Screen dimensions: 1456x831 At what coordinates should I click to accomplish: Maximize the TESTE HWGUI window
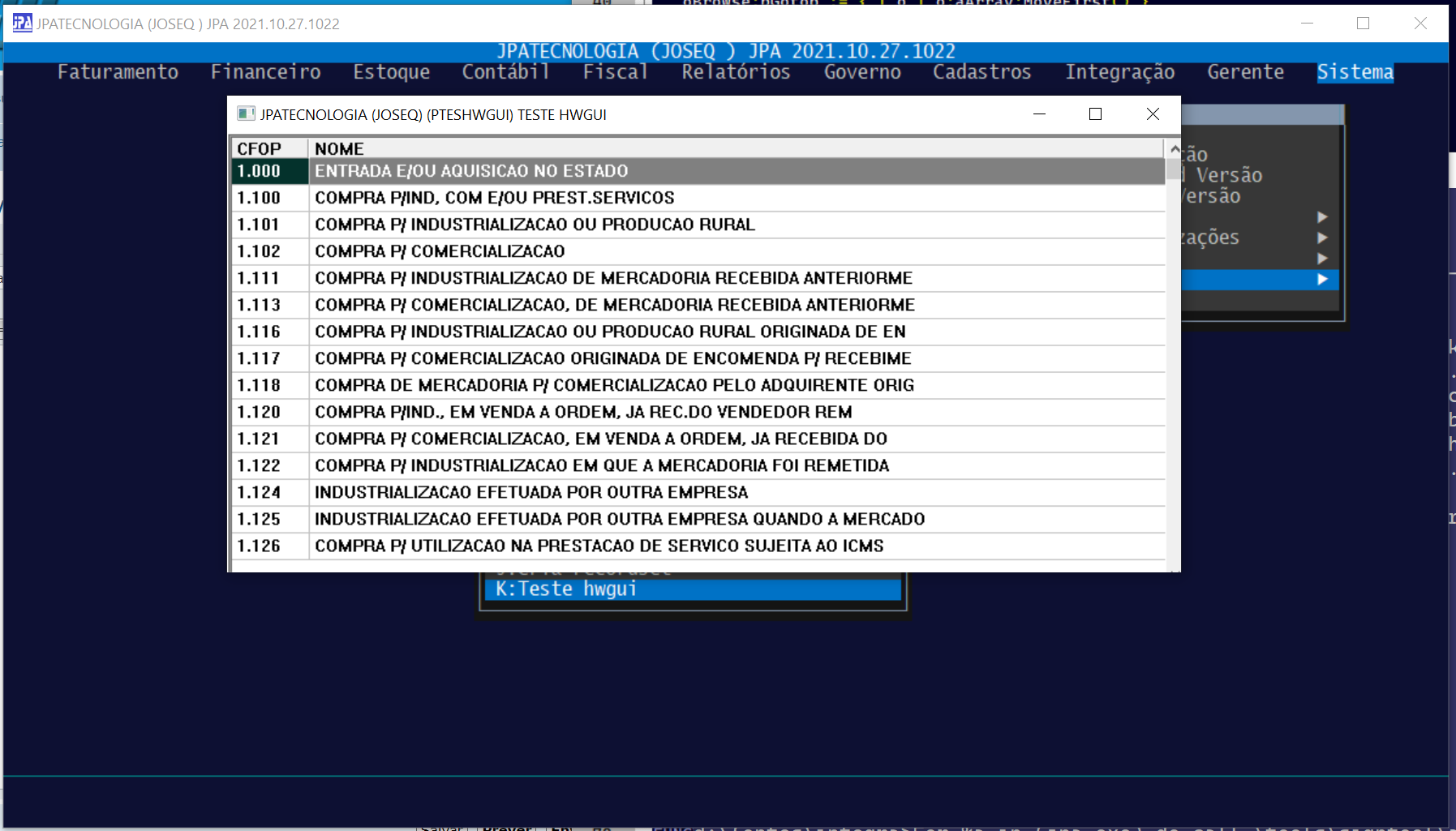coord(1095,114)
